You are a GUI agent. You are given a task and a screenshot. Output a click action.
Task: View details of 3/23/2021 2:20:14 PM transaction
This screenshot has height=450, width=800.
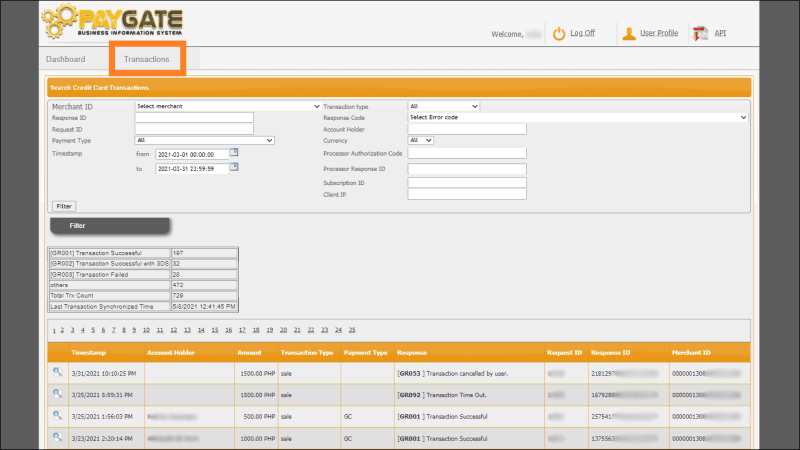click(x=57, y=437)
